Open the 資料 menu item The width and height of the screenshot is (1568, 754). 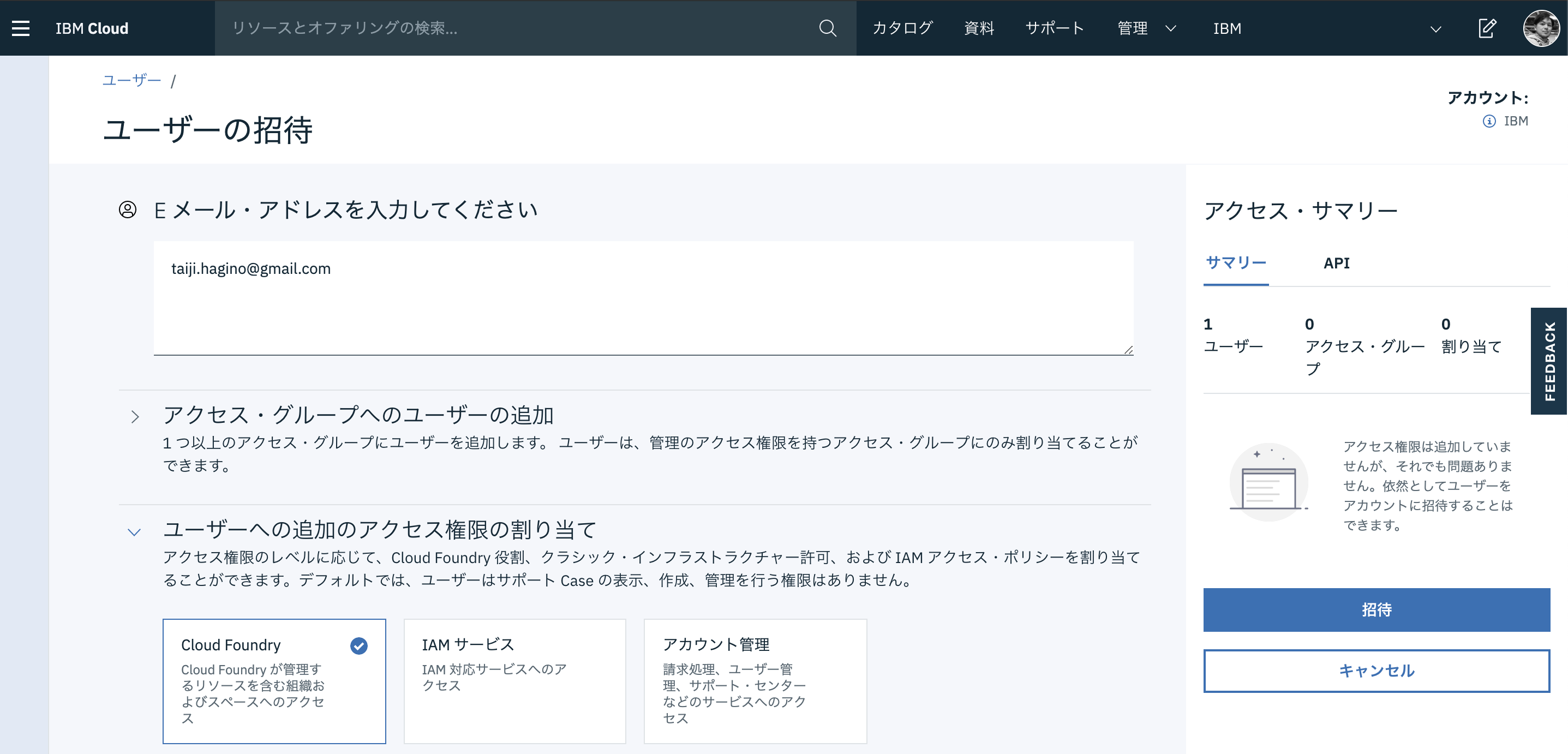(x=979, y=28)
